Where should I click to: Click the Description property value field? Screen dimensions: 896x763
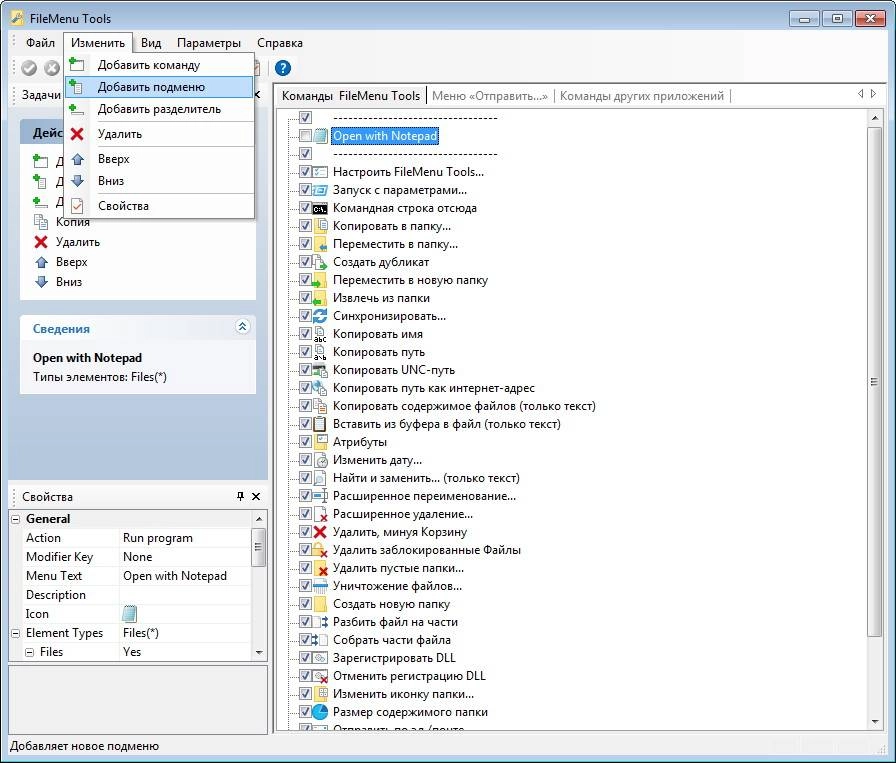[185, 595]
